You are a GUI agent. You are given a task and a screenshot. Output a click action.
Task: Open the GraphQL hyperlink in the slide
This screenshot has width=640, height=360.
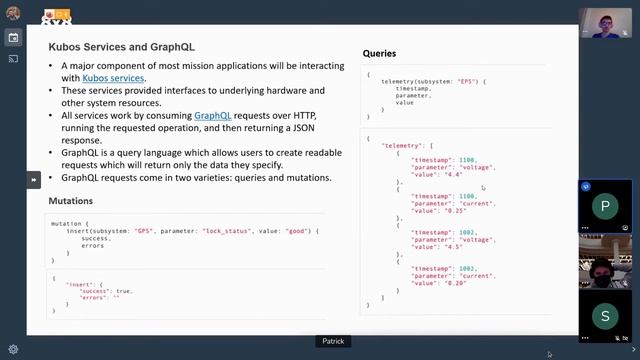(213, 116)
